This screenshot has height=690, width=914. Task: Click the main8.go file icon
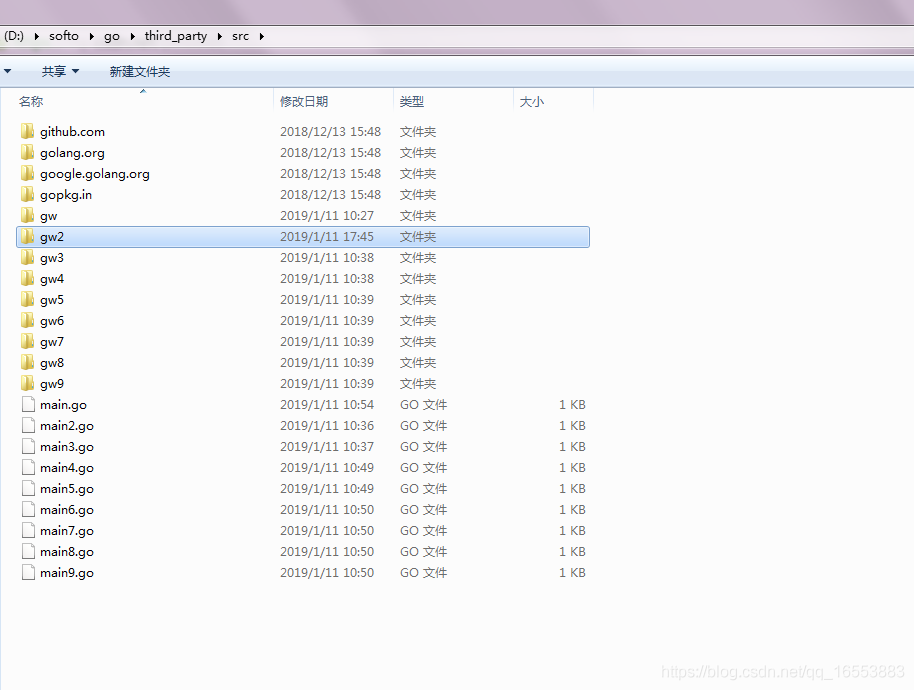pyautogui.click(x=28, y=551)
